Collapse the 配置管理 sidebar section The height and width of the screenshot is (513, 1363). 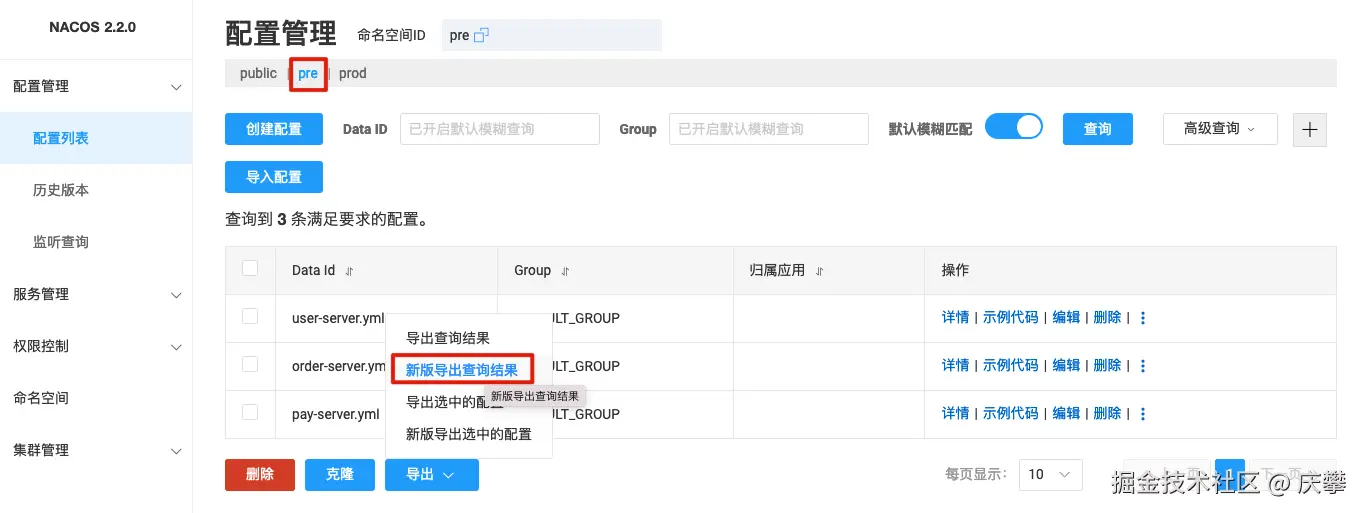[176, 87]
